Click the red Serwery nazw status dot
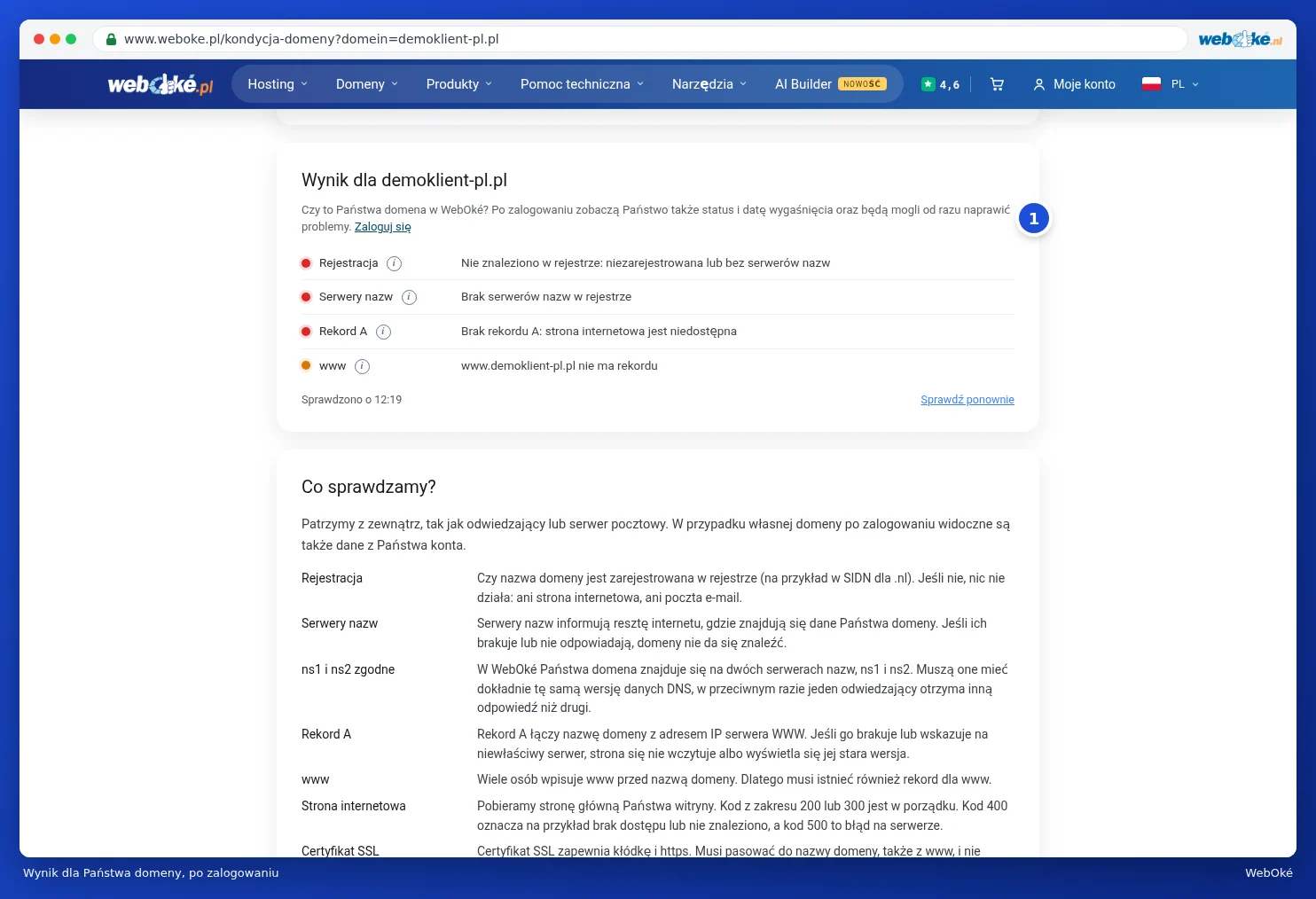This screenshot has width=1316, height=899. tap(306, 297)
